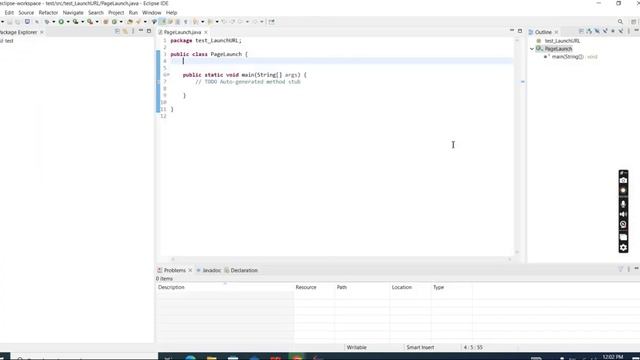Open the Run dropdown arrow beside green Run
This screenshot has width=640, height=360.
point(68,22)
